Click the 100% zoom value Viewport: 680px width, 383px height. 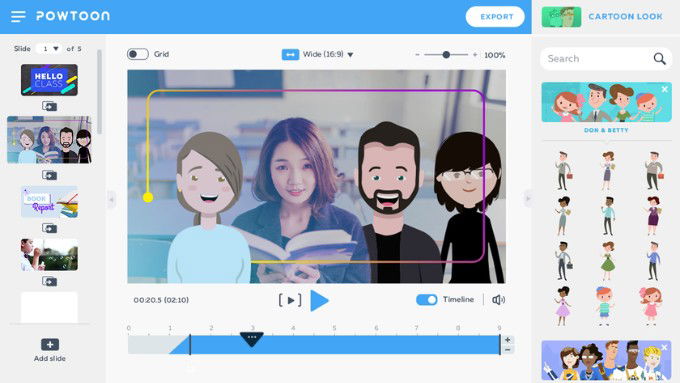tap(495, 55)
